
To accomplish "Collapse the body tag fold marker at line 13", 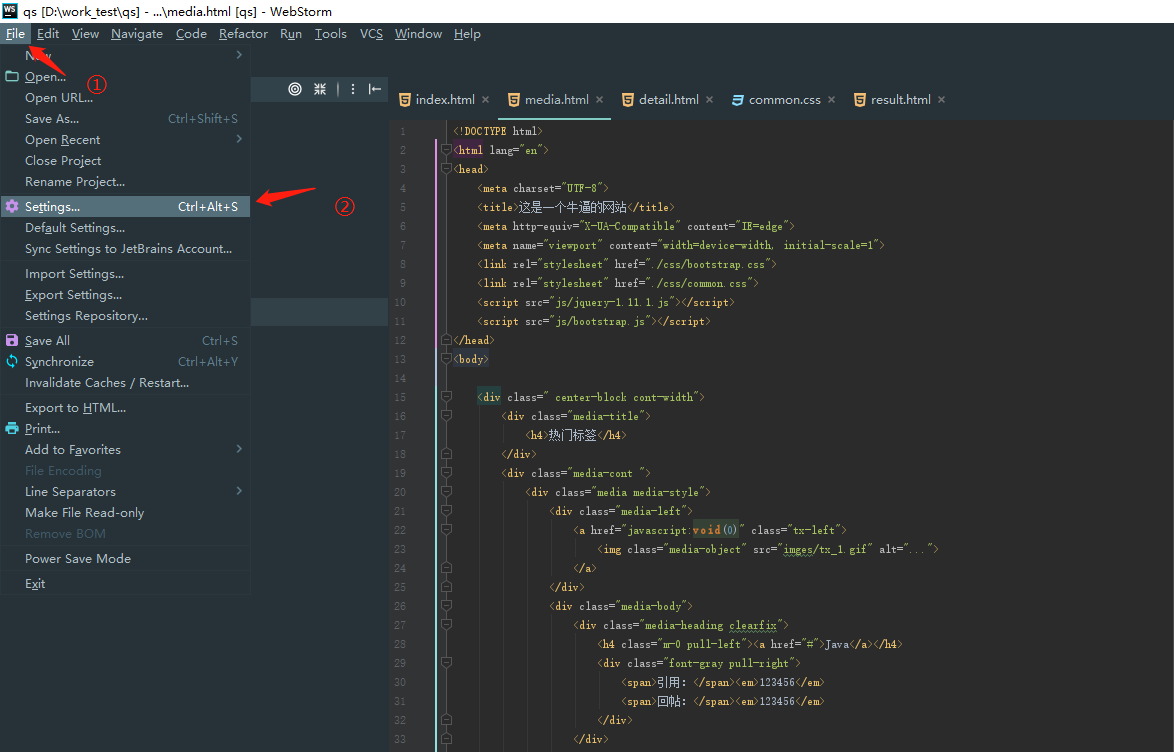I will 446,359.
